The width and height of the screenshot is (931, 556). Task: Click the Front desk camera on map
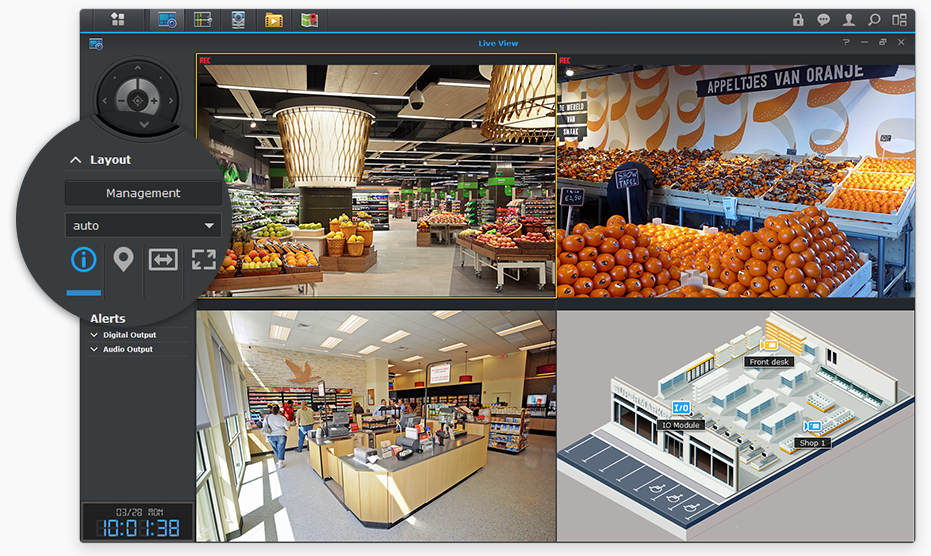pyautogui.click(x=769, y=345)
